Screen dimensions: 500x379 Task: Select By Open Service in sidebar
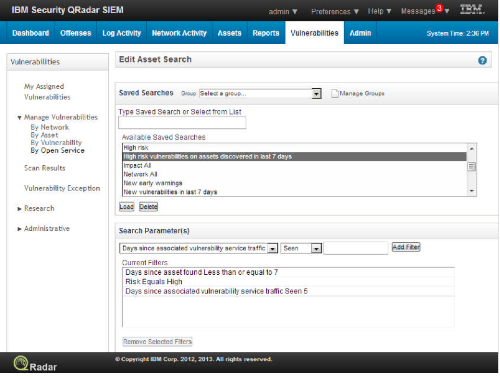click(57, 151)
